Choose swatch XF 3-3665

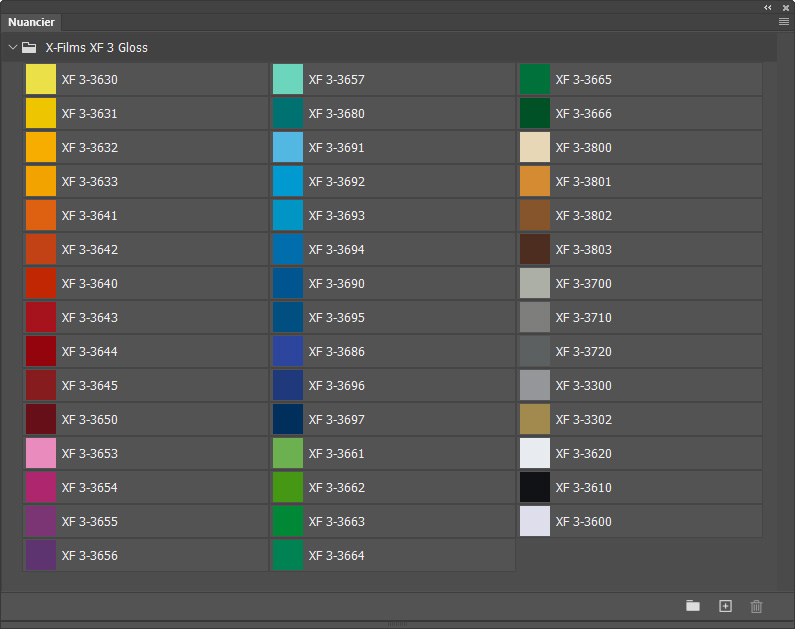pos(535,79)
